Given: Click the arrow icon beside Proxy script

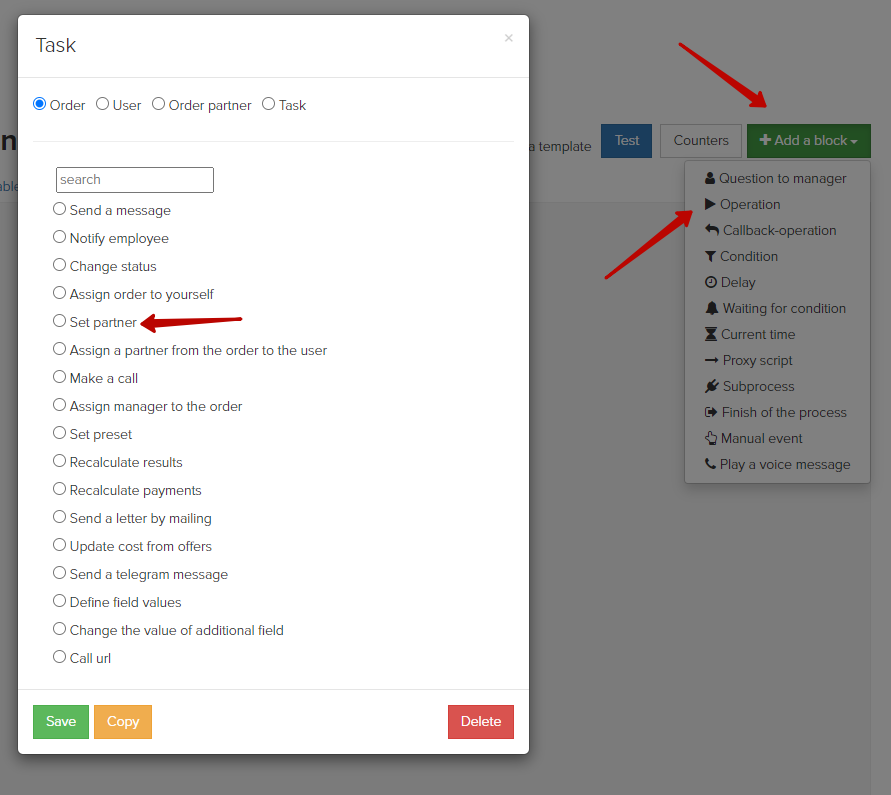Looking at the screenshot, I should tap(711, 360).
